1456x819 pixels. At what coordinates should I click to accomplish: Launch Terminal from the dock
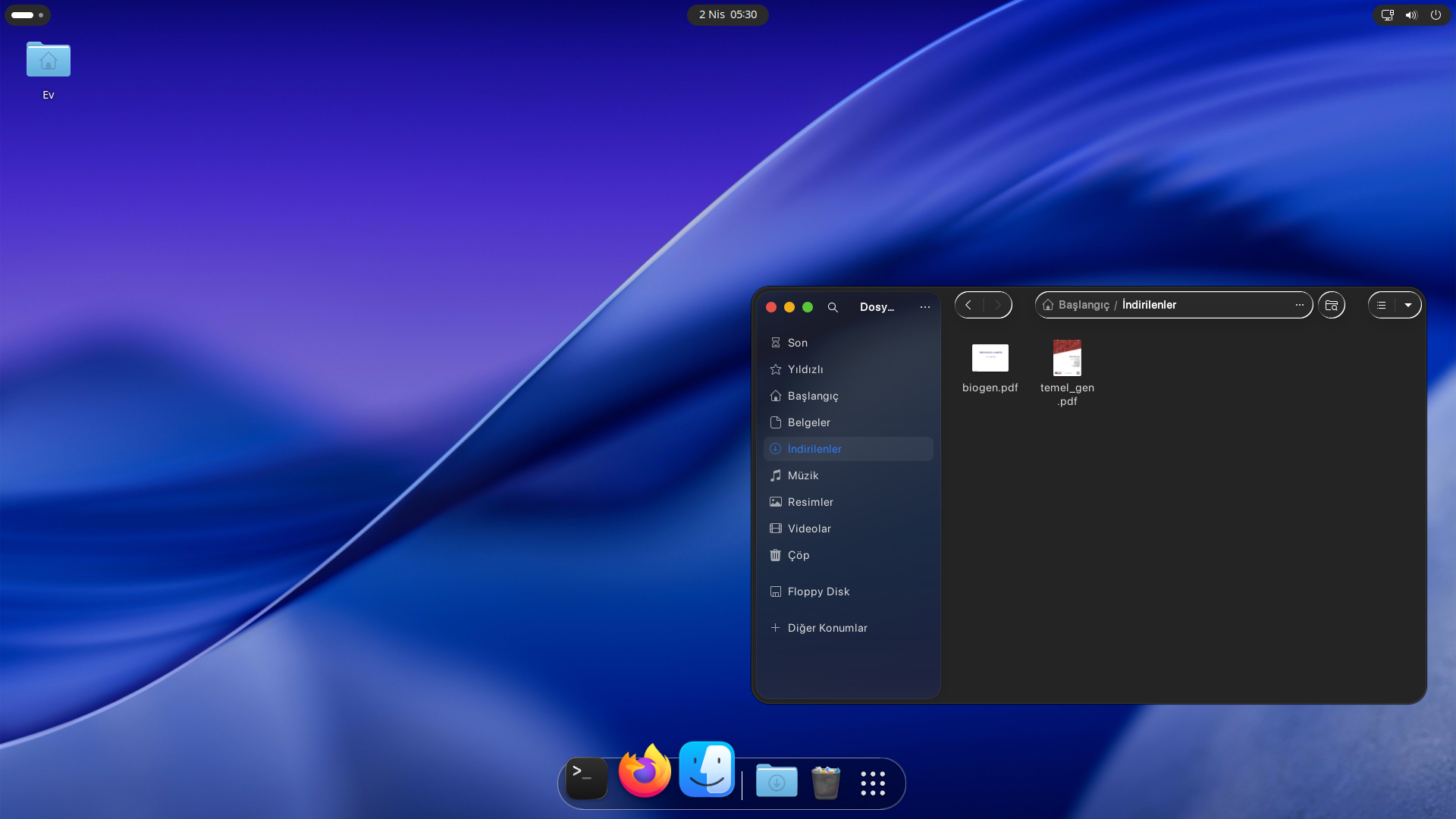pos(586,778)
